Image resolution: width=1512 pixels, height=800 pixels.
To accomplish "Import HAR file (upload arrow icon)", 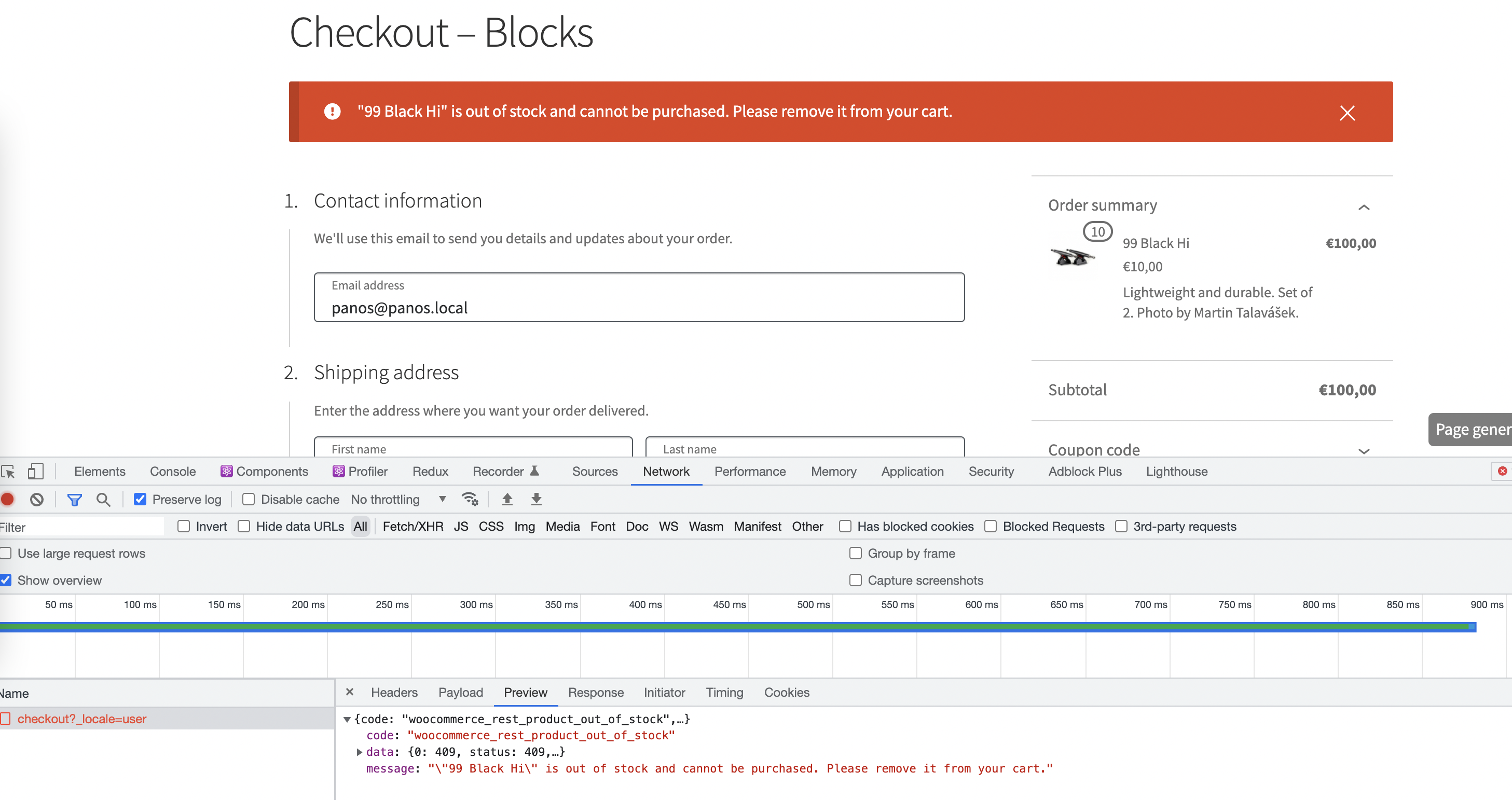I will click(507, 499).
